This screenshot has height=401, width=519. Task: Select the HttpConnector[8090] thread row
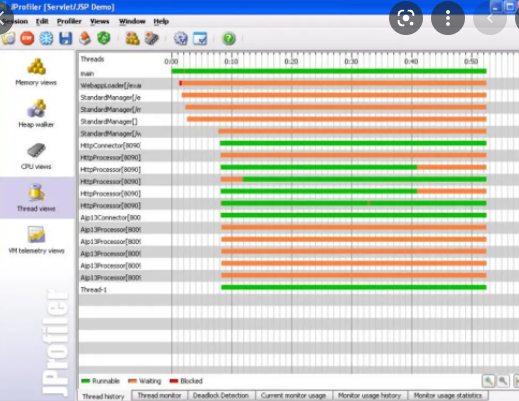click(299, 144)
